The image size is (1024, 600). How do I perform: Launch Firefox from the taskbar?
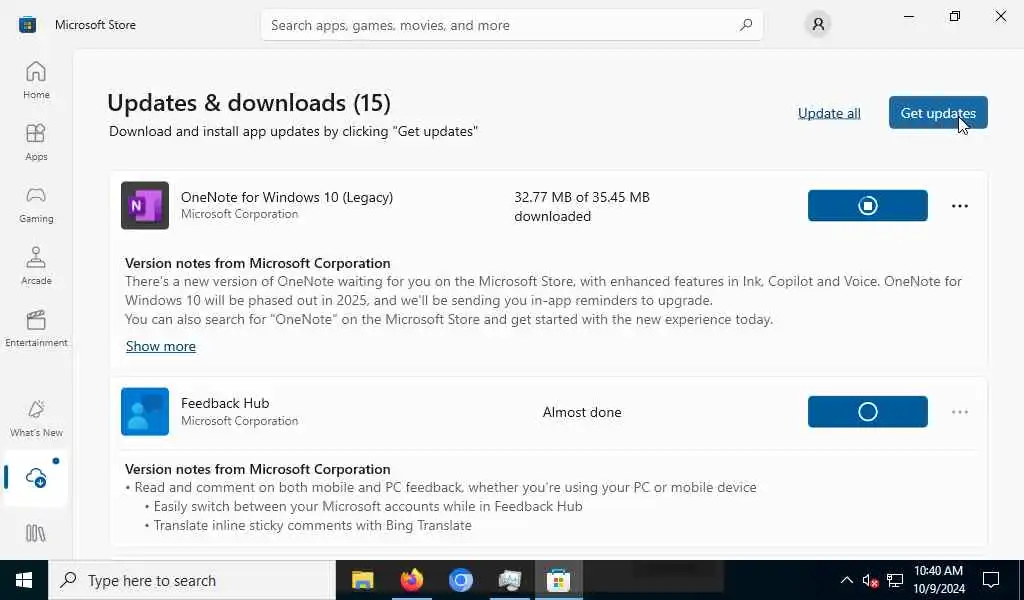(x=411, y=580)
